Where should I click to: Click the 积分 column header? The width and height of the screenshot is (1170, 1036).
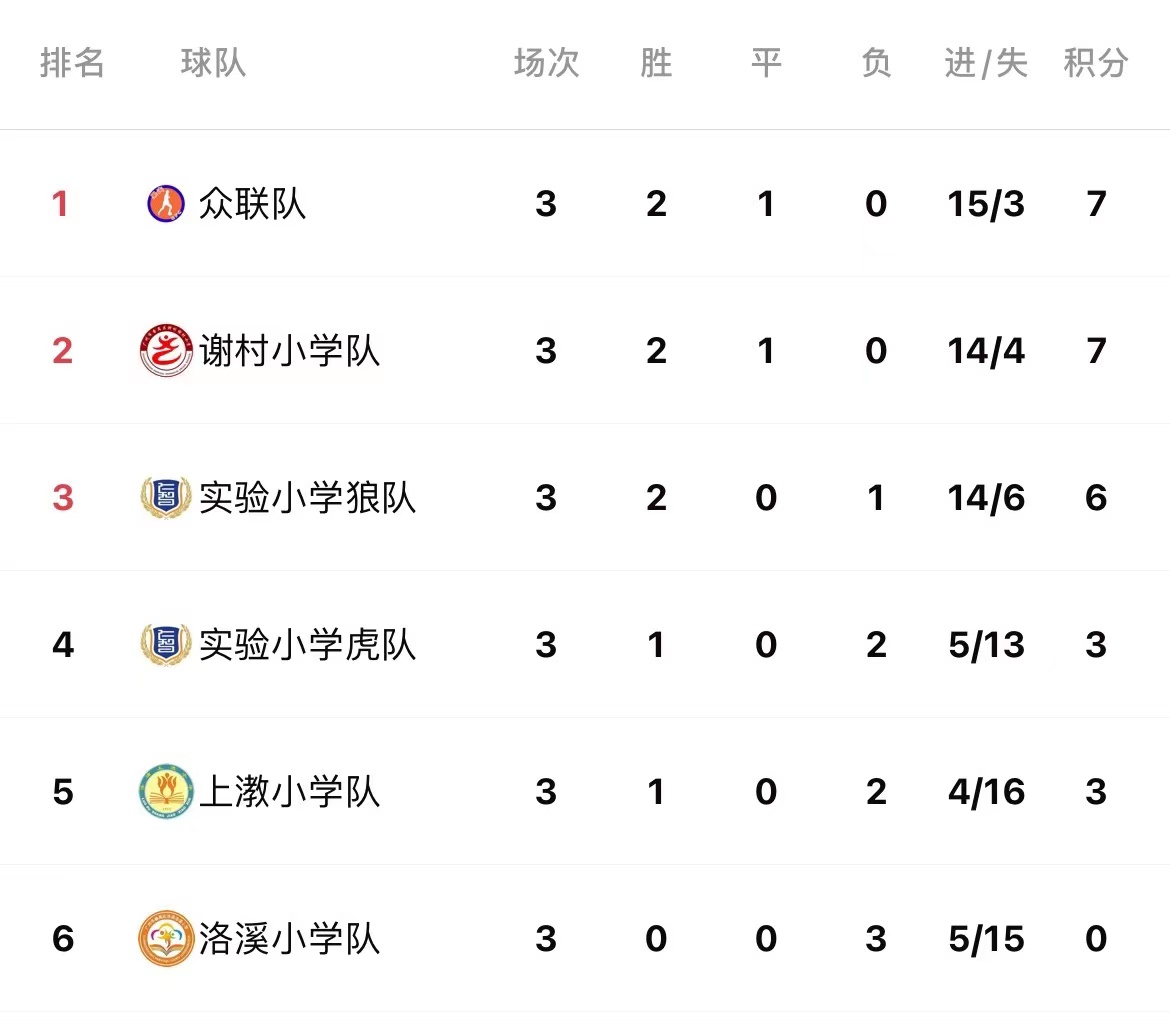click(1096, 63)
